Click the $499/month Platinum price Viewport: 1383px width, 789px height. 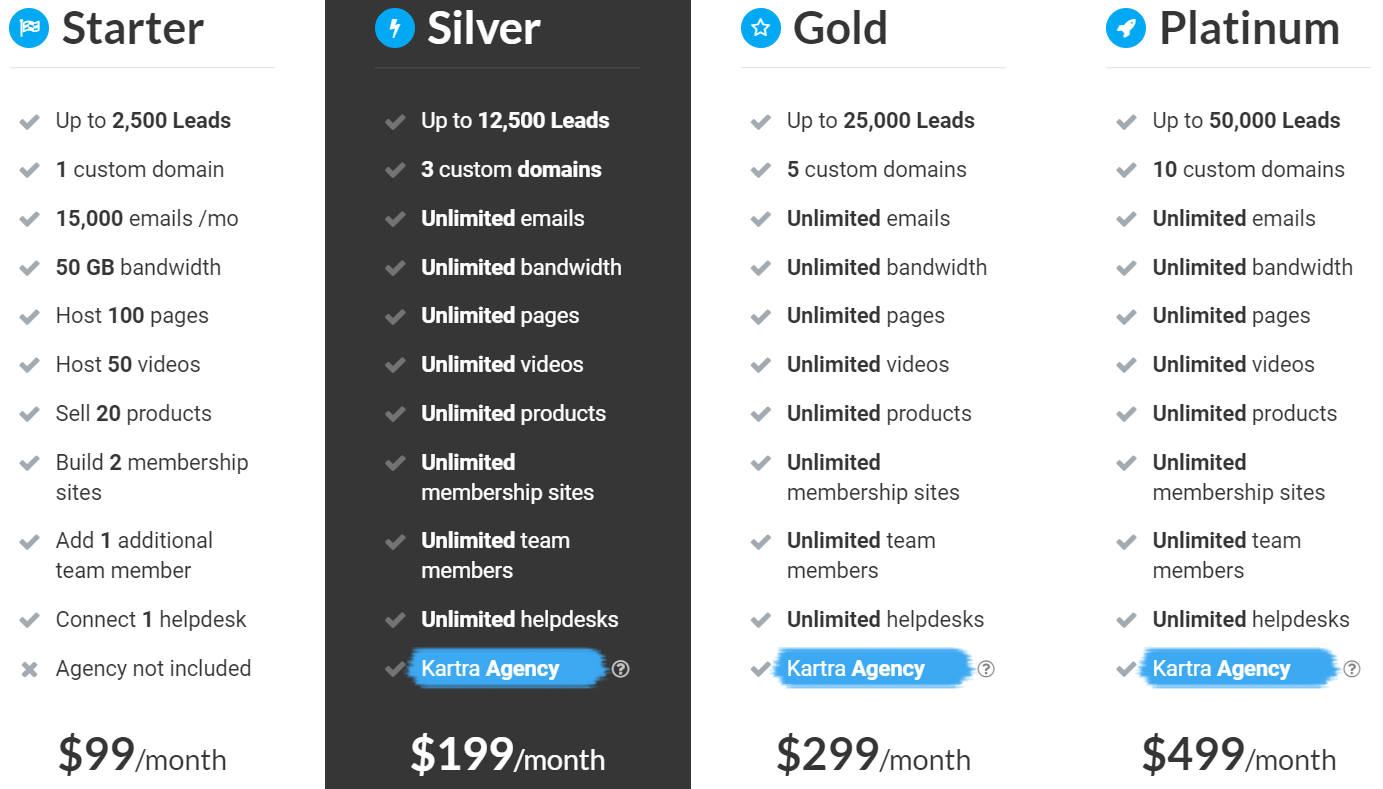click(x=1239, y=754)
